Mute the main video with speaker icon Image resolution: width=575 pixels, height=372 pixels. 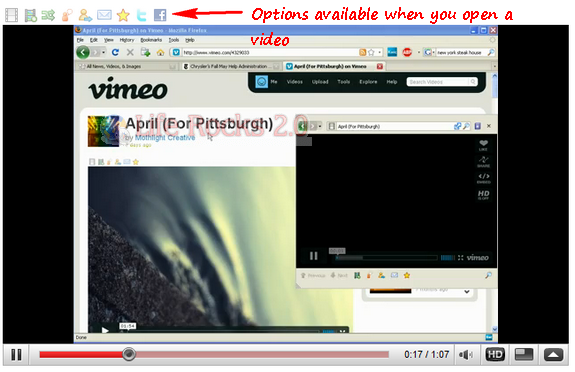466,355
